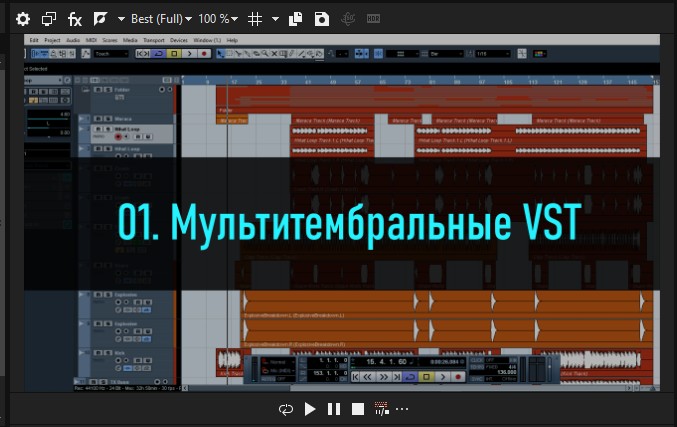Click the 136.000 tempo value
677x427 pixels.
point(507,372)
